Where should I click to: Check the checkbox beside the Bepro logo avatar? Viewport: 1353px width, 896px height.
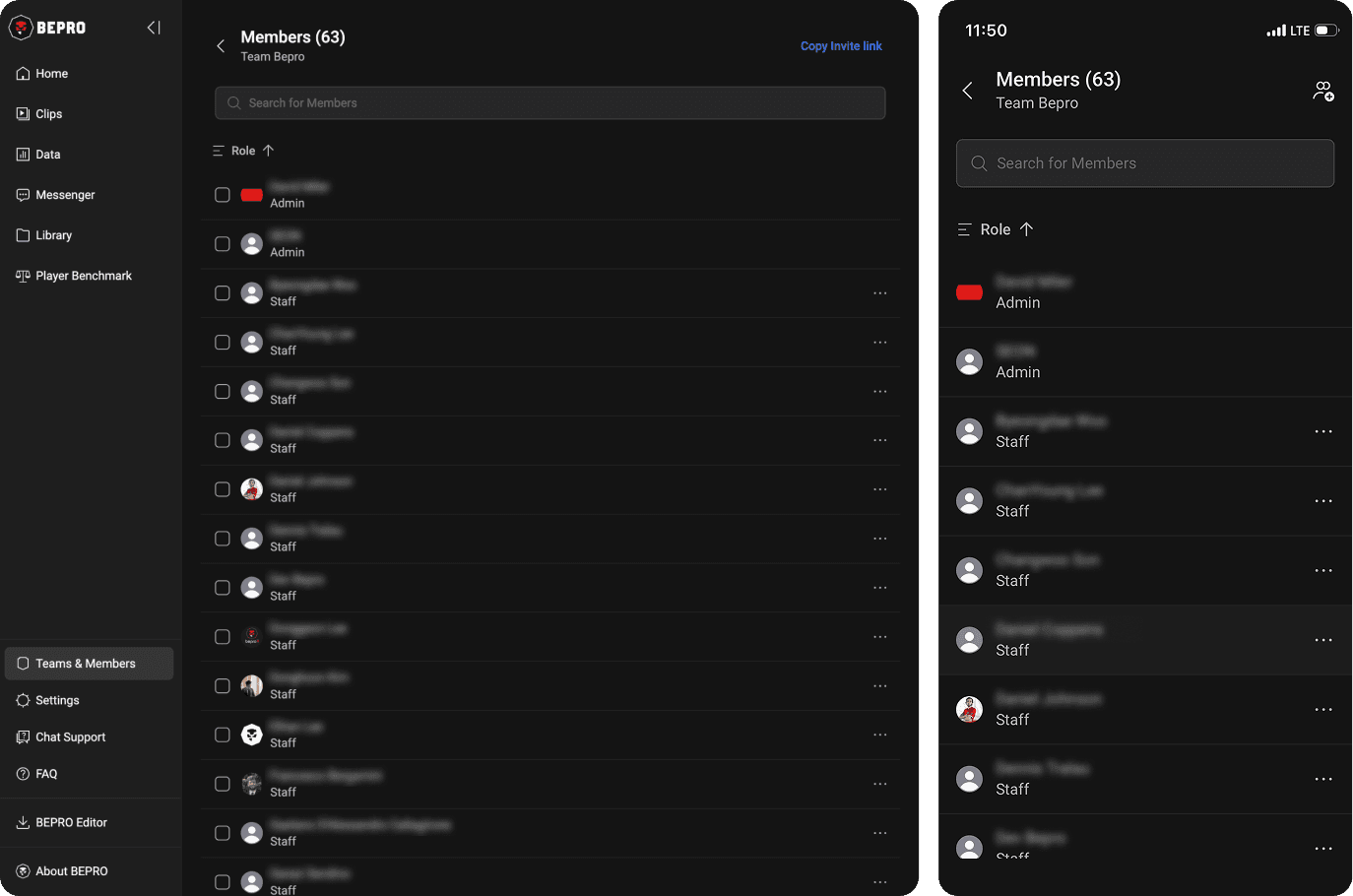[x=223, y=637]
